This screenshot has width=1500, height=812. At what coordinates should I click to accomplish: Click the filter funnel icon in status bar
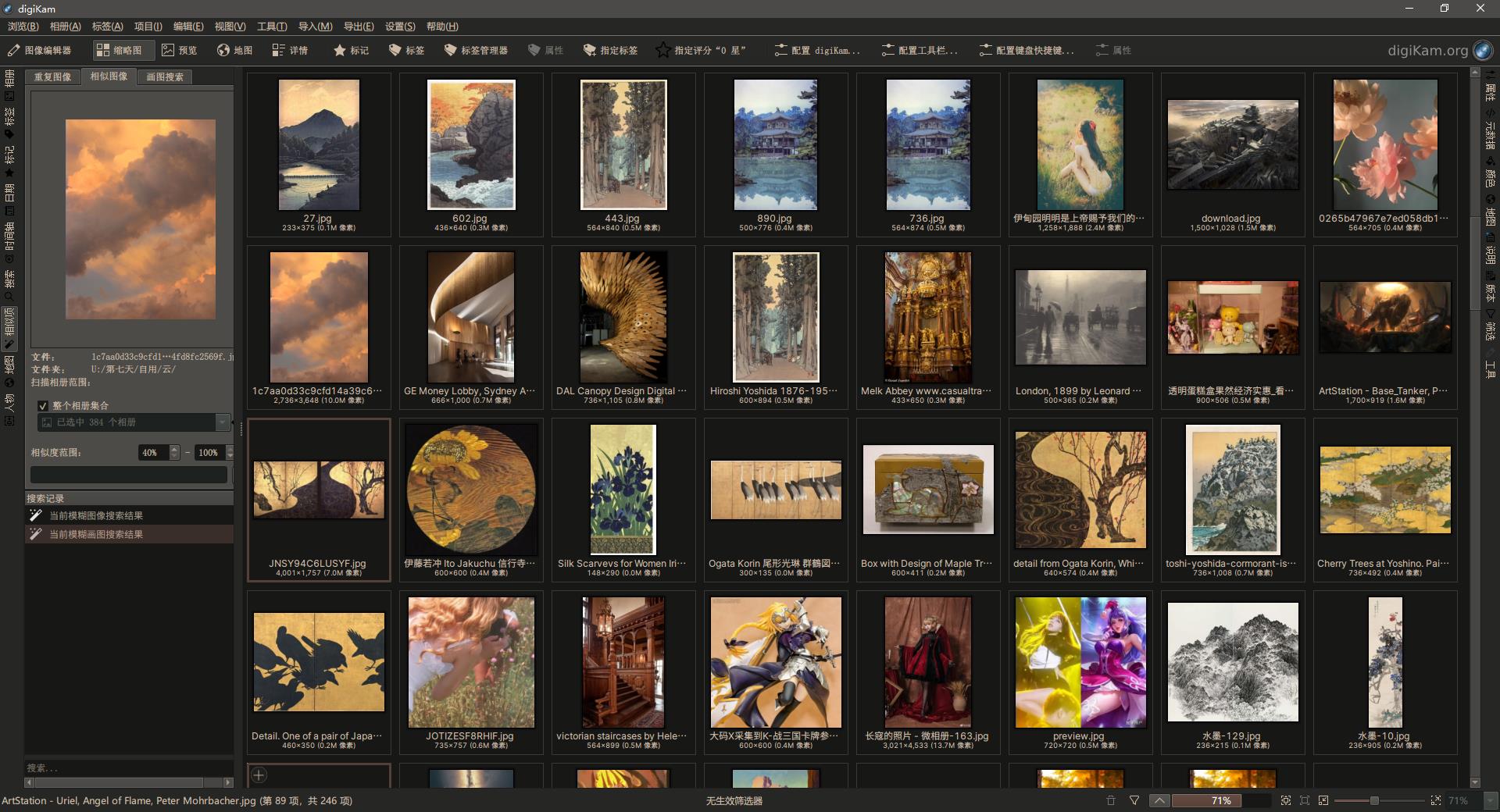(x=1134, y=800)
